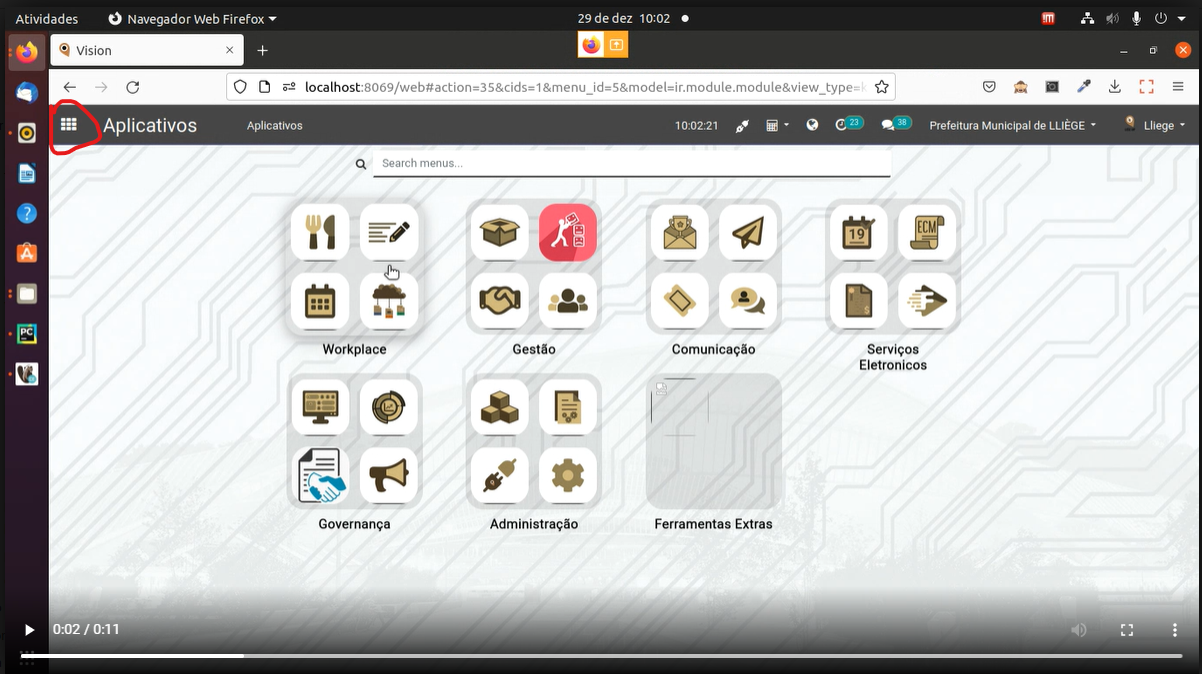Click the Search menus input field
The height and width of the screenshot is (674, 1202).
[632, 163]
